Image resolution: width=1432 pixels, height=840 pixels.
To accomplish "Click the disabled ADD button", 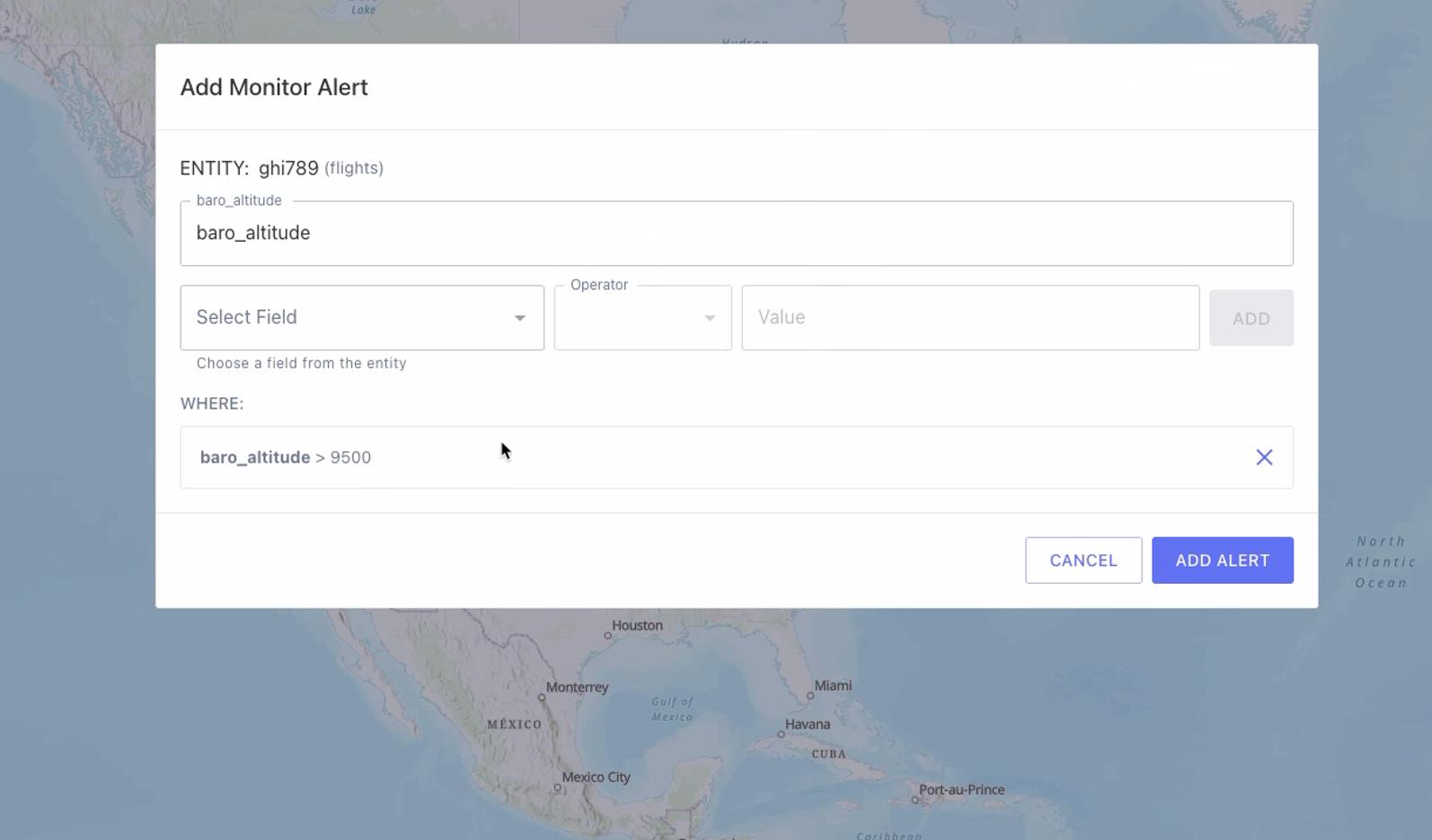I will click(x=1251, y=318).
